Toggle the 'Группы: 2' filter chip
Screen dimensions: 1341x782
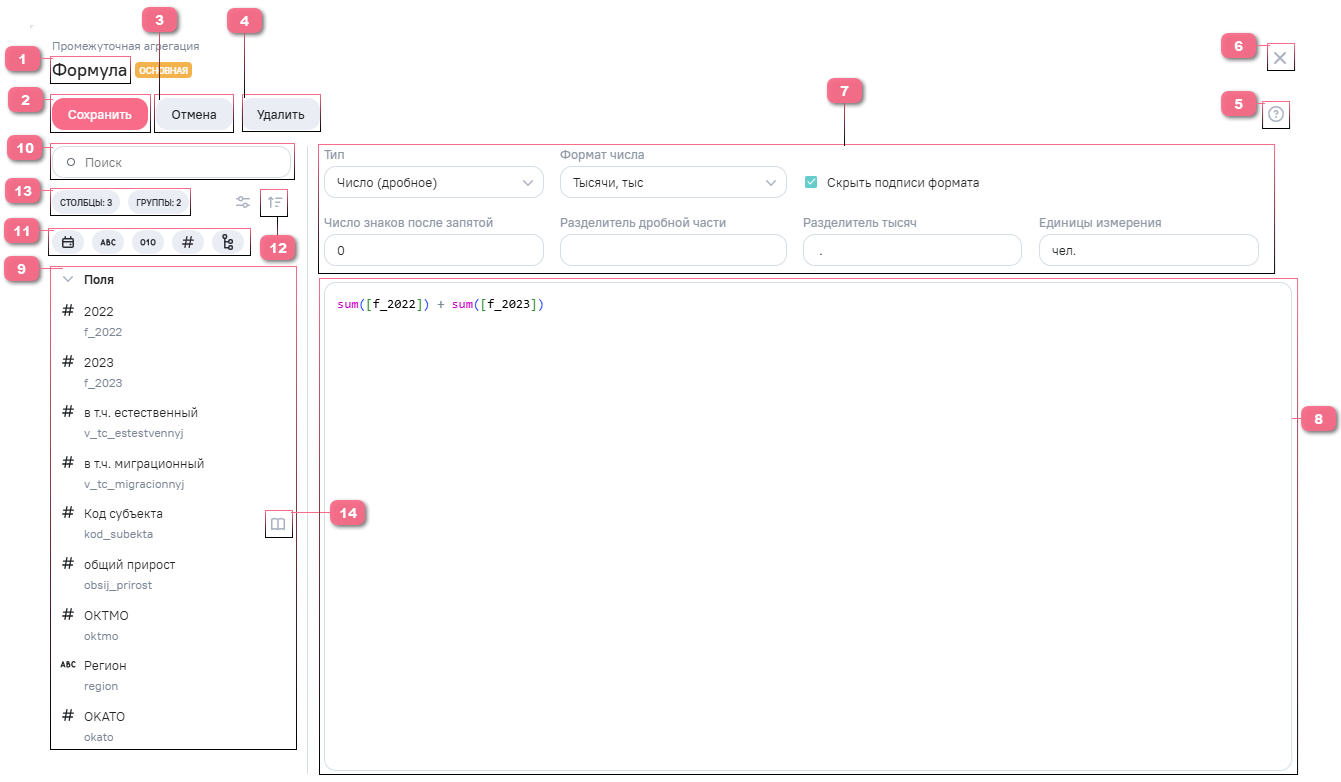158,203
